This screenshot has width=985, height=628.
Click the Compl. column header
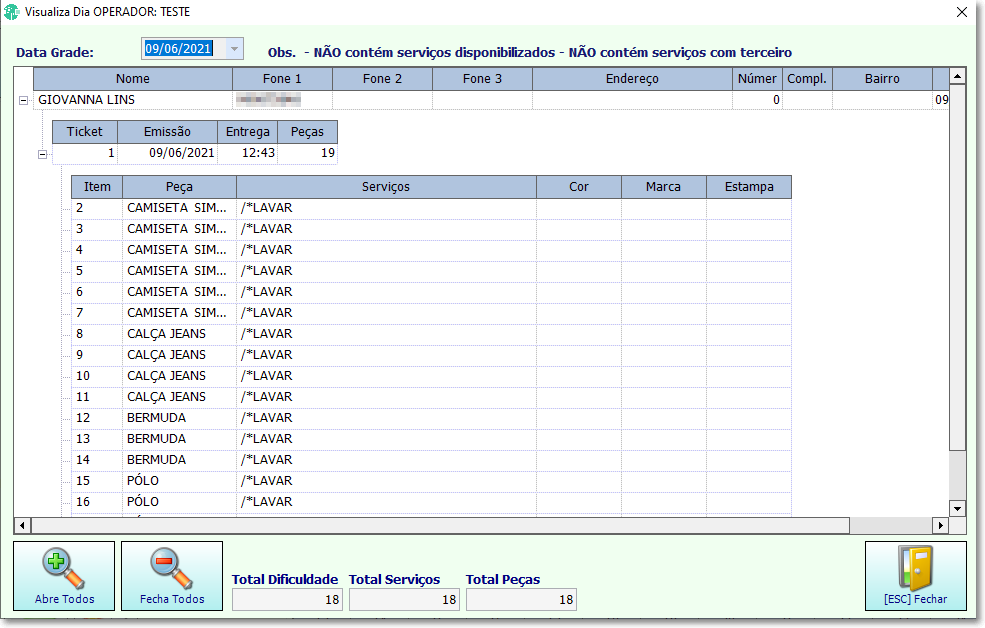tap(807, 78)
